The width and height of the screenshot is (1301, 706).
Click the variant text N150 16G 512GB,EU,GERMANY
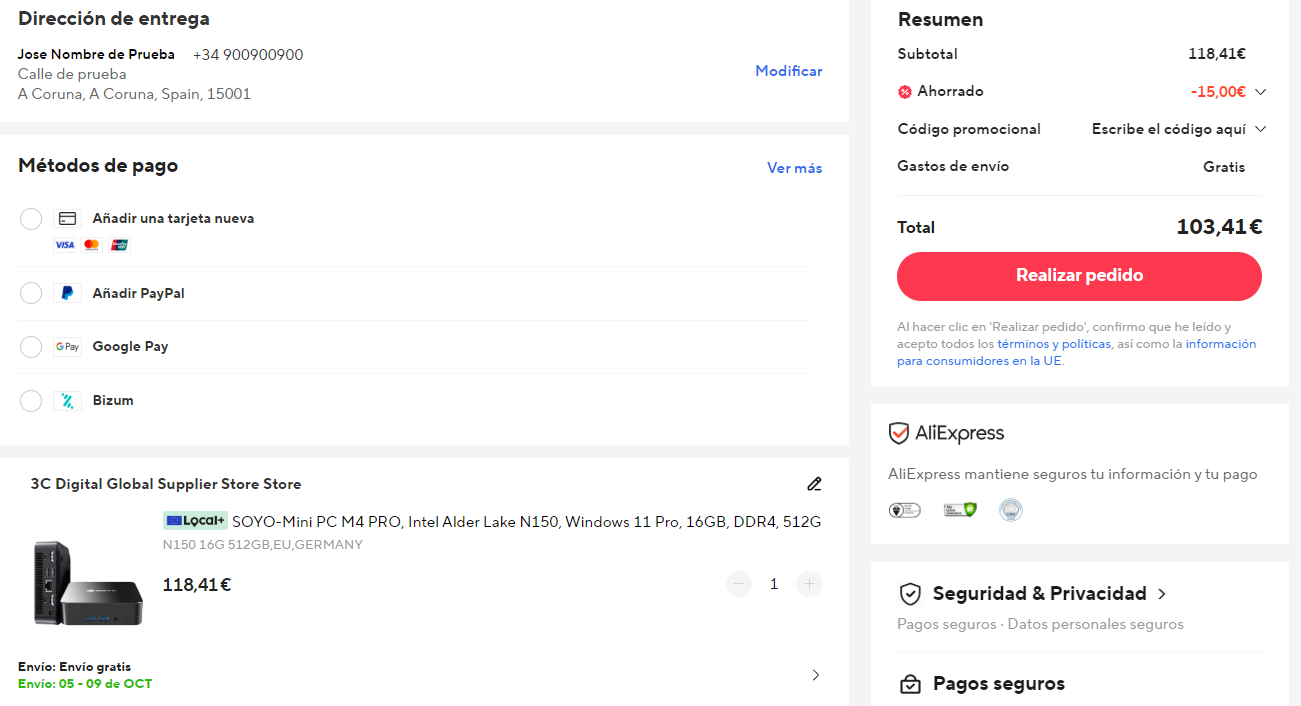pyautogui.click(x=263, y=545)
